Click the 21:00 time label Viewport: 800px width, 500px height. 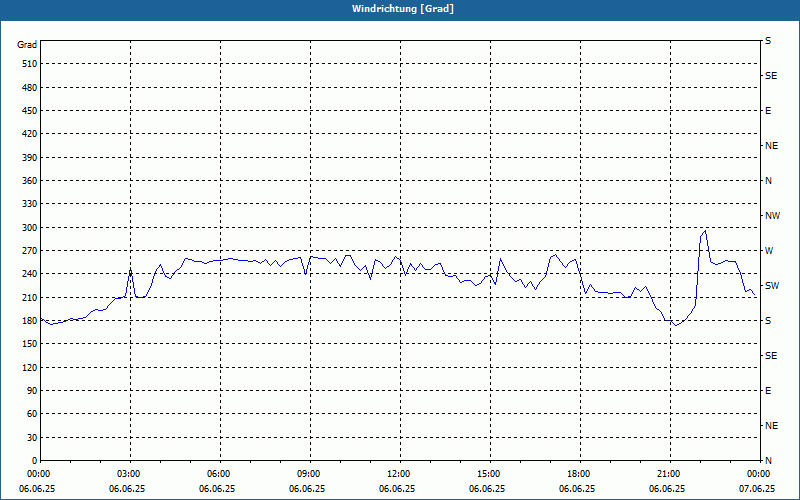(x=669, y=474)
